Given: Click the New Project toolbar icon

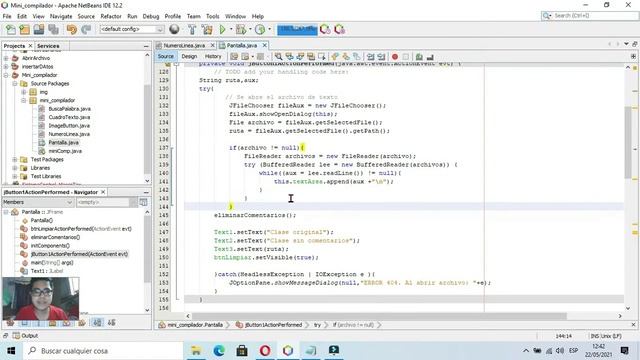Looking at the screenshot, I should (24, 29).
